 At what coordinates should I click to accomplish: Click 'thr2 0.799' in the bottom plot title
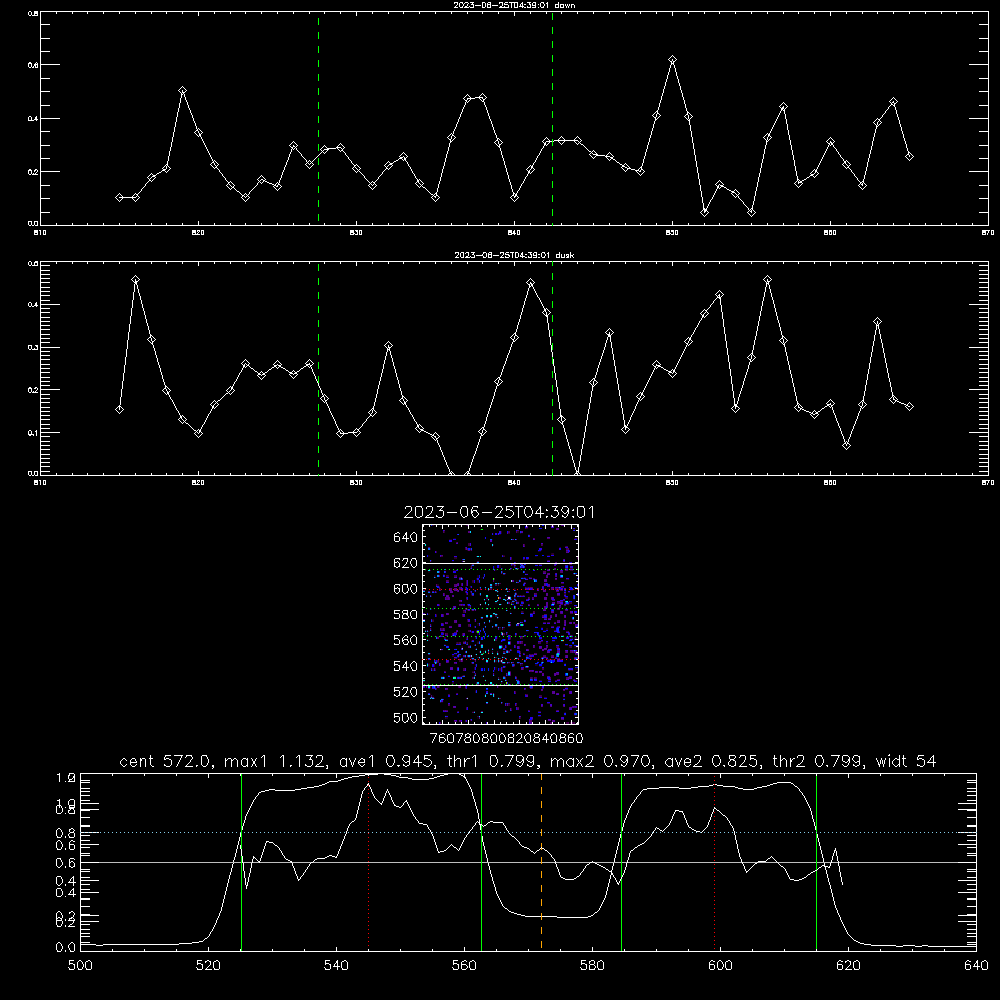coord(818,761)
